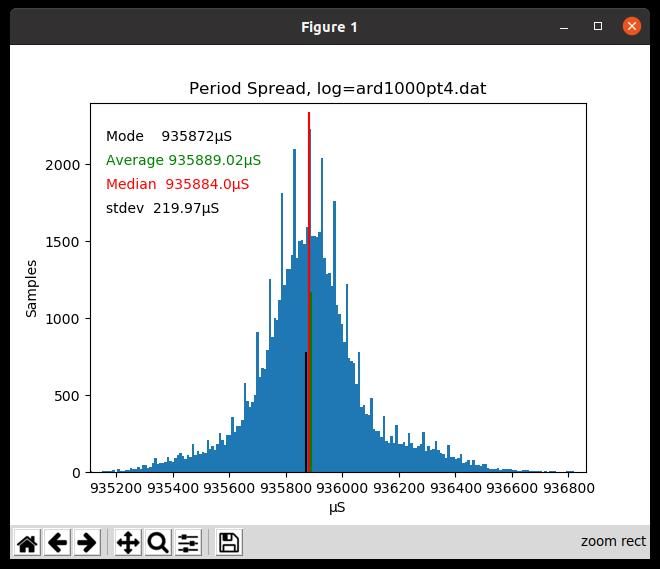Click the x-axis tick label 935600

point(229,488)
